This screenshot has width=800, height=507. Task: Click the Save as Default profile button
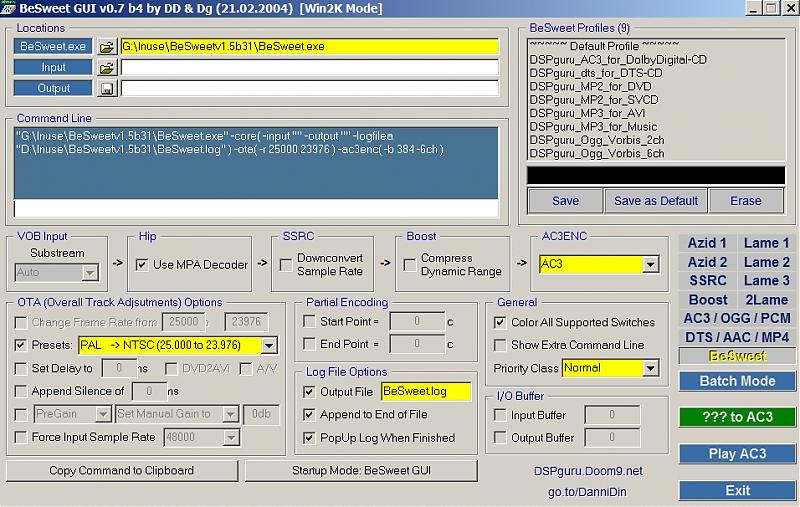(655, 201)
